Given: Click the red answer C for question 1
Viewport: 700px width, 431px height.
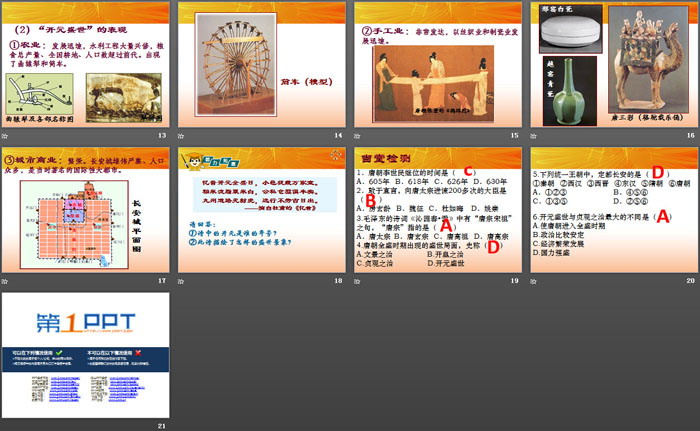Looking at the screenshot, I should coord(468,171).
